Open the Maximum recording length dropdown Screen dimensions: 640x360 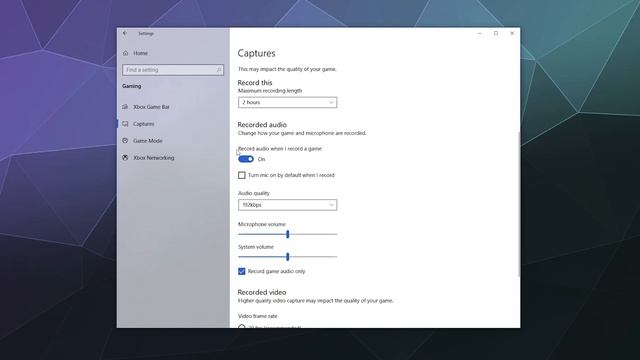(x=287, y=102)
